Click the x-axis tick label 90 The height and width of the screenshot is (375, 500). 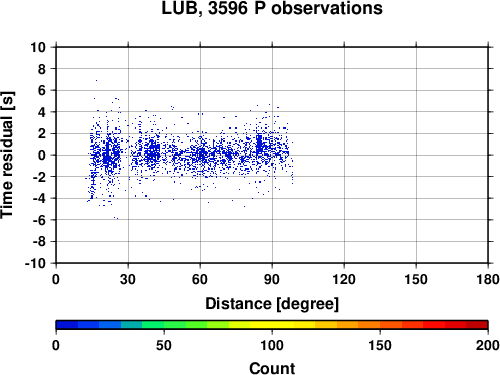click(272, 279)
